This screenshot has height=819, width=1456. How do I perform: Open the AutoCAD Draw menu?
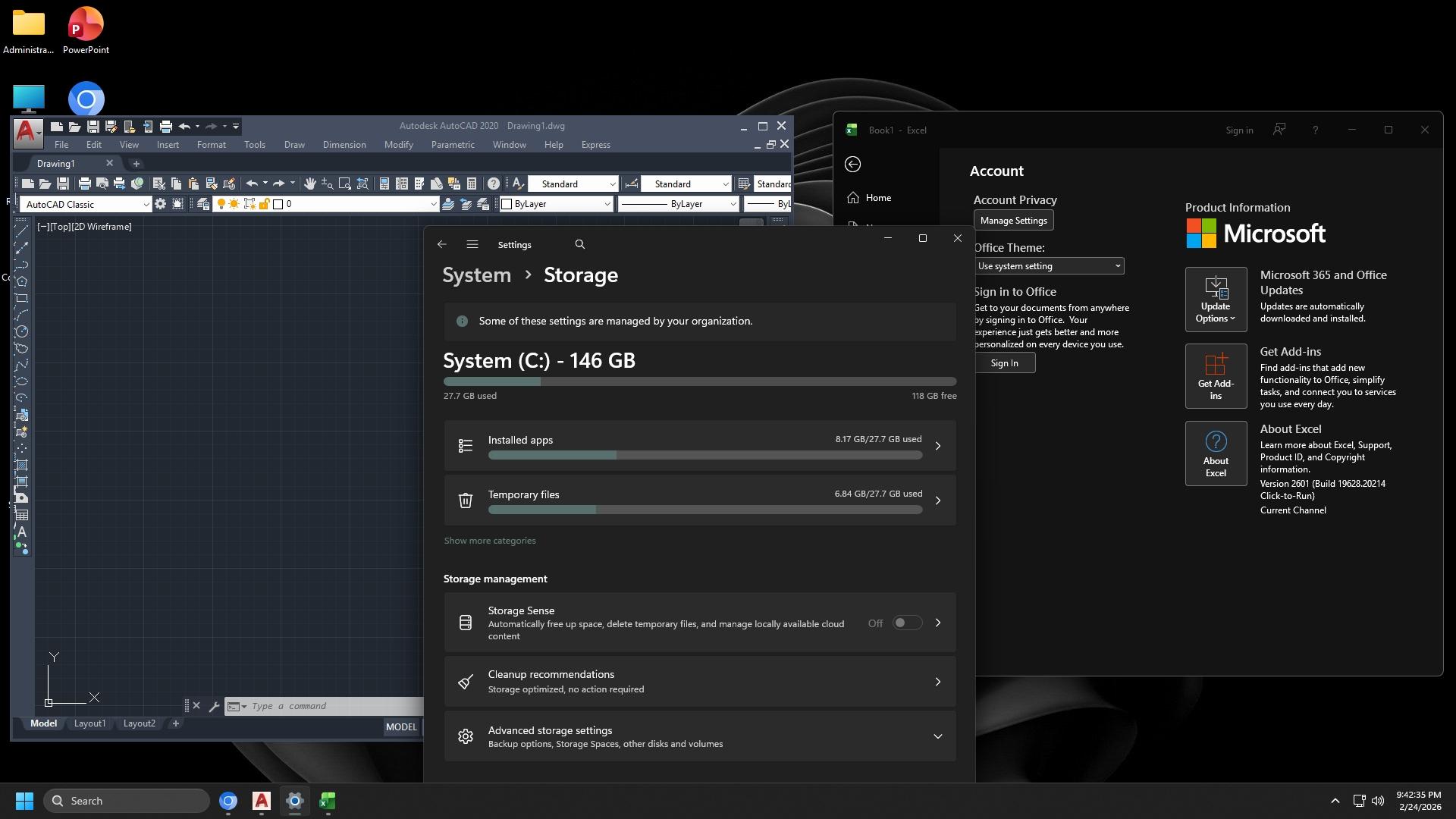(x=294, y=145)
